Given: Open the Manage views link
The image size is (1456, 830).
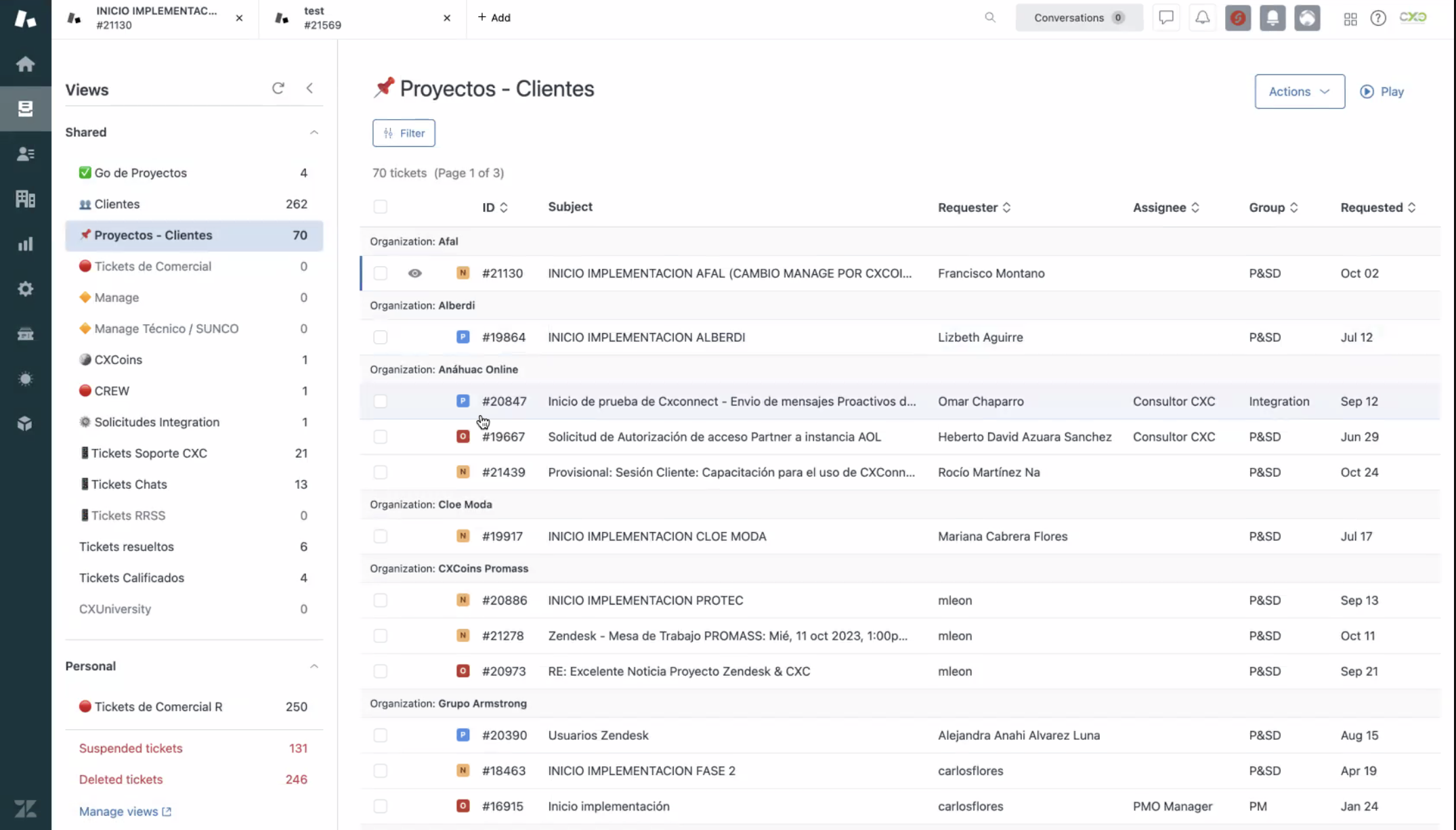Looking at the screenshot, I should [125, 811].
